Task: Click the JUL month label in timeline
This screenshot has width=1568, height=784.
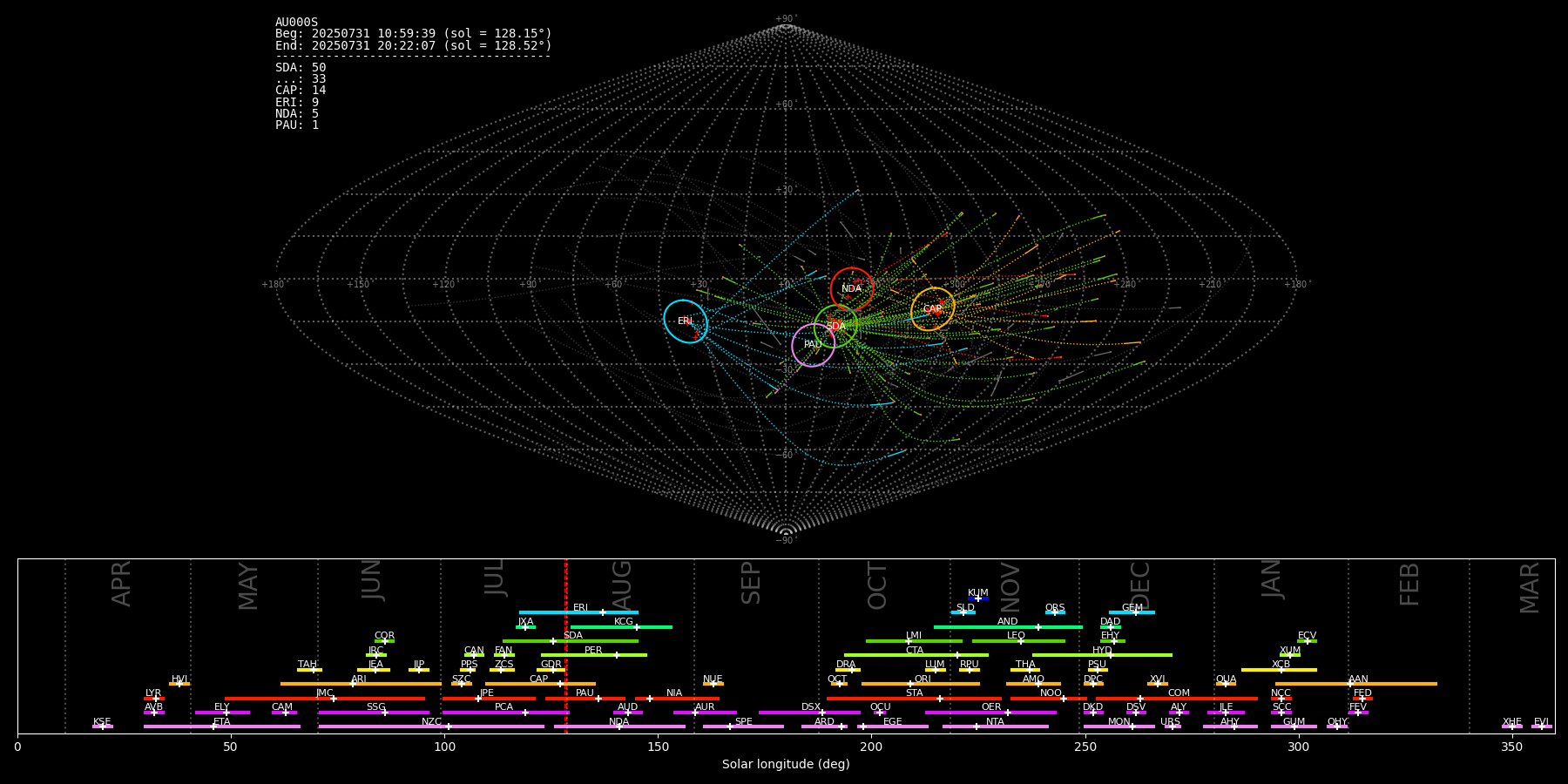Action: pyautogui.click(x=494, y=578)
